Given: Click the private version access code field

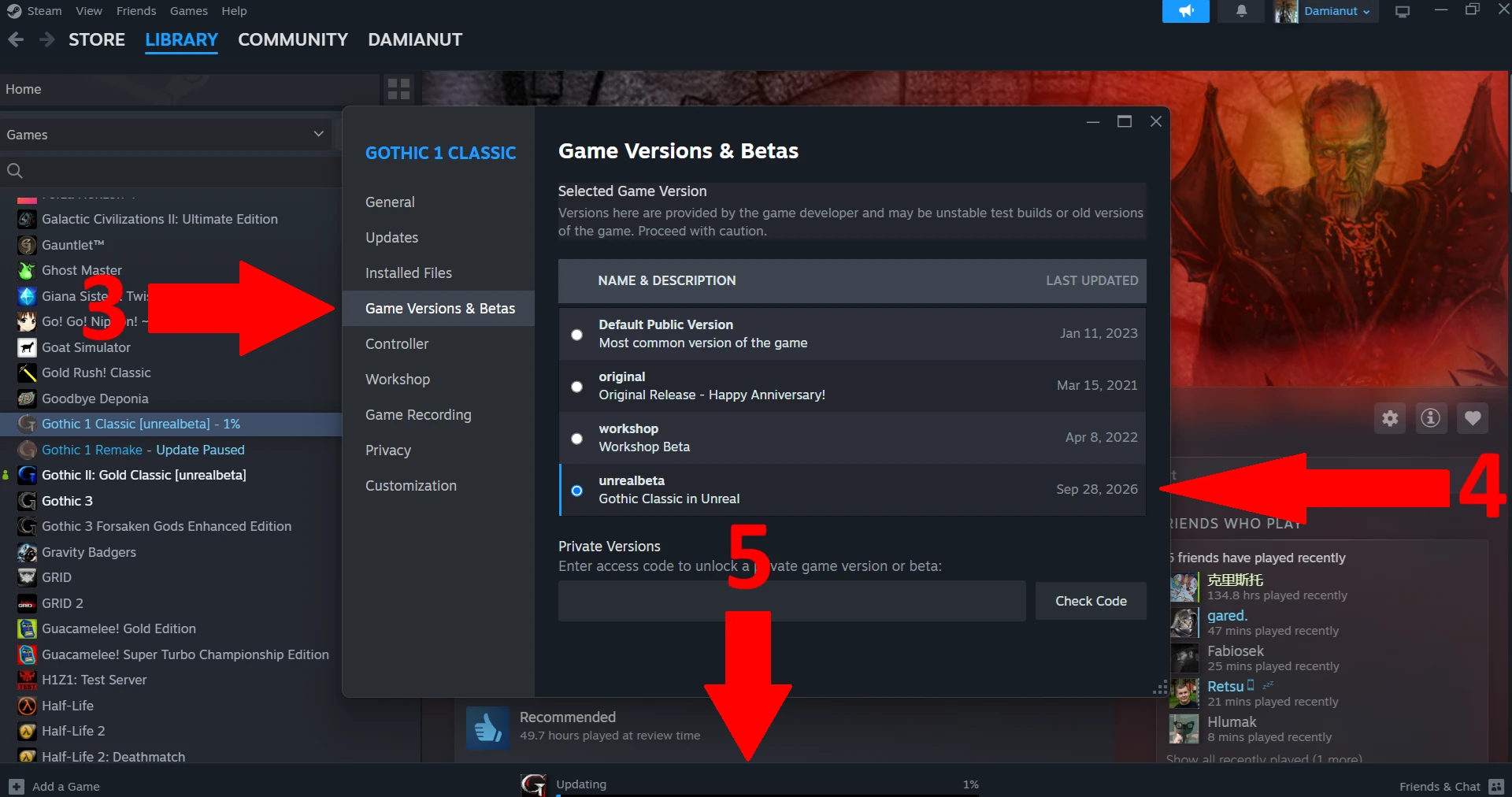Looking at the screenshot, I should [791, 601].
